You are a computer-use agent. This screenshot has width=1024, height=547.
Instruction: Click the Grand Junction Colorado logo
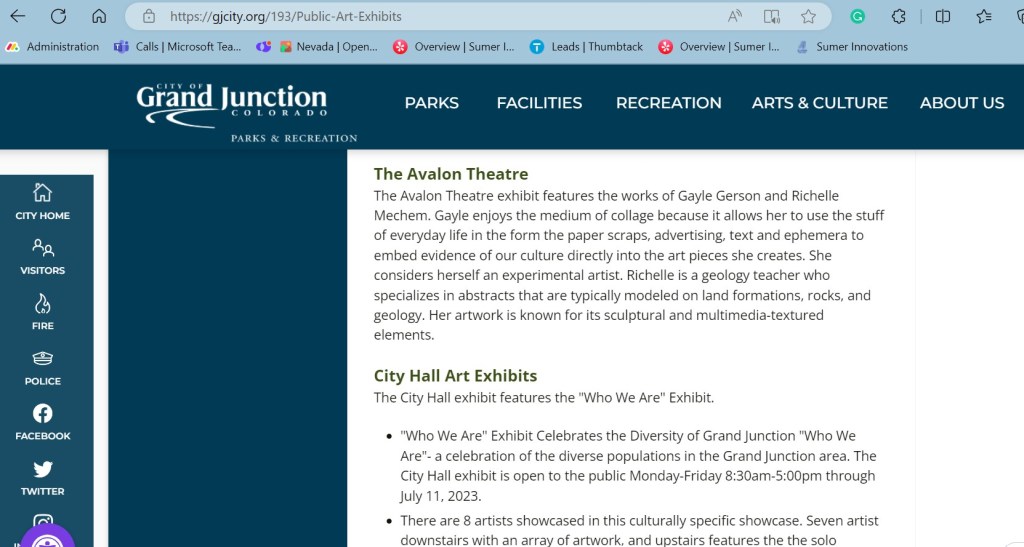(232, 105)
